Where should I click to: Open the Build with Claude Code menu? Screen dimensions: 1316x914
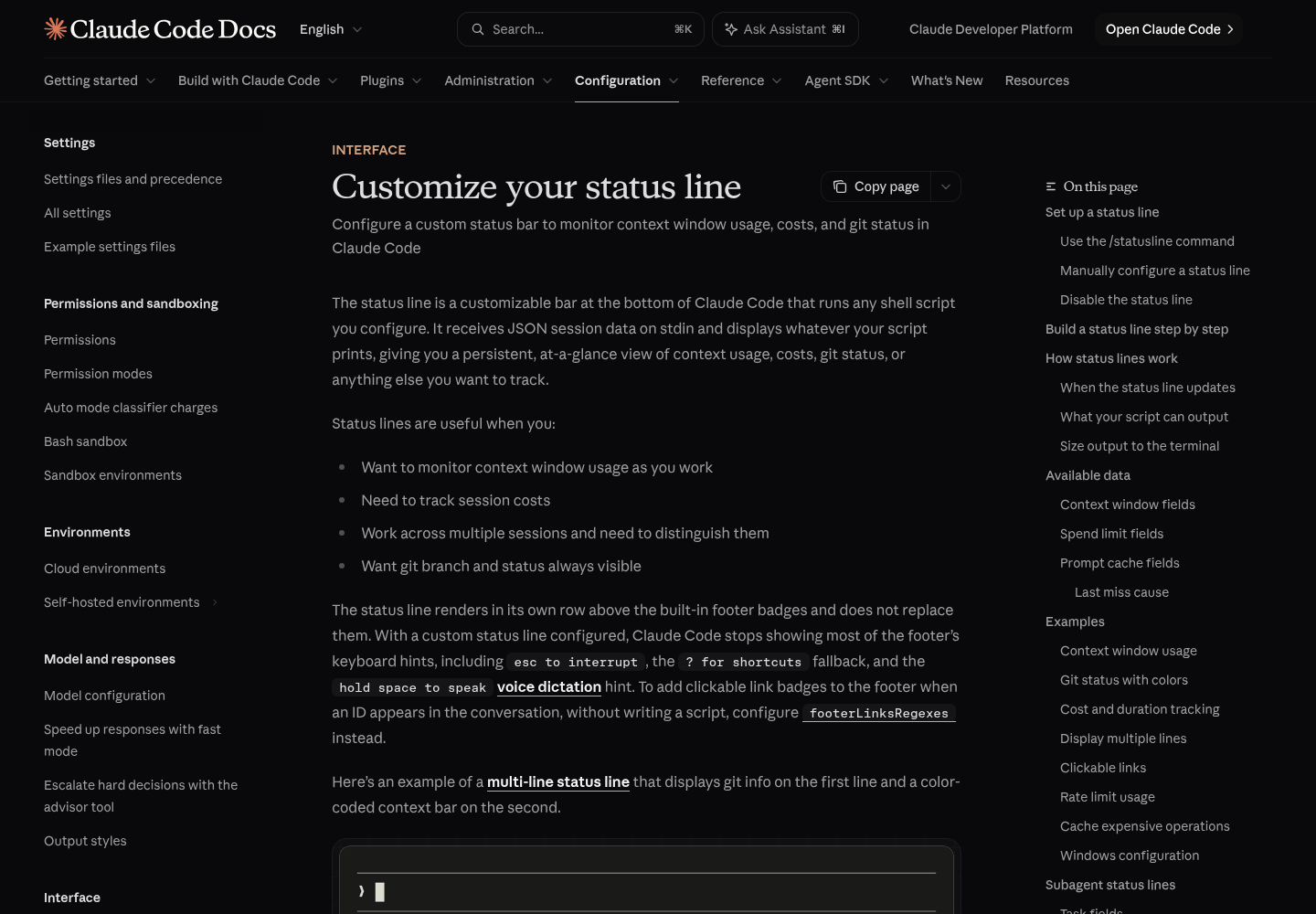[258, 80]
